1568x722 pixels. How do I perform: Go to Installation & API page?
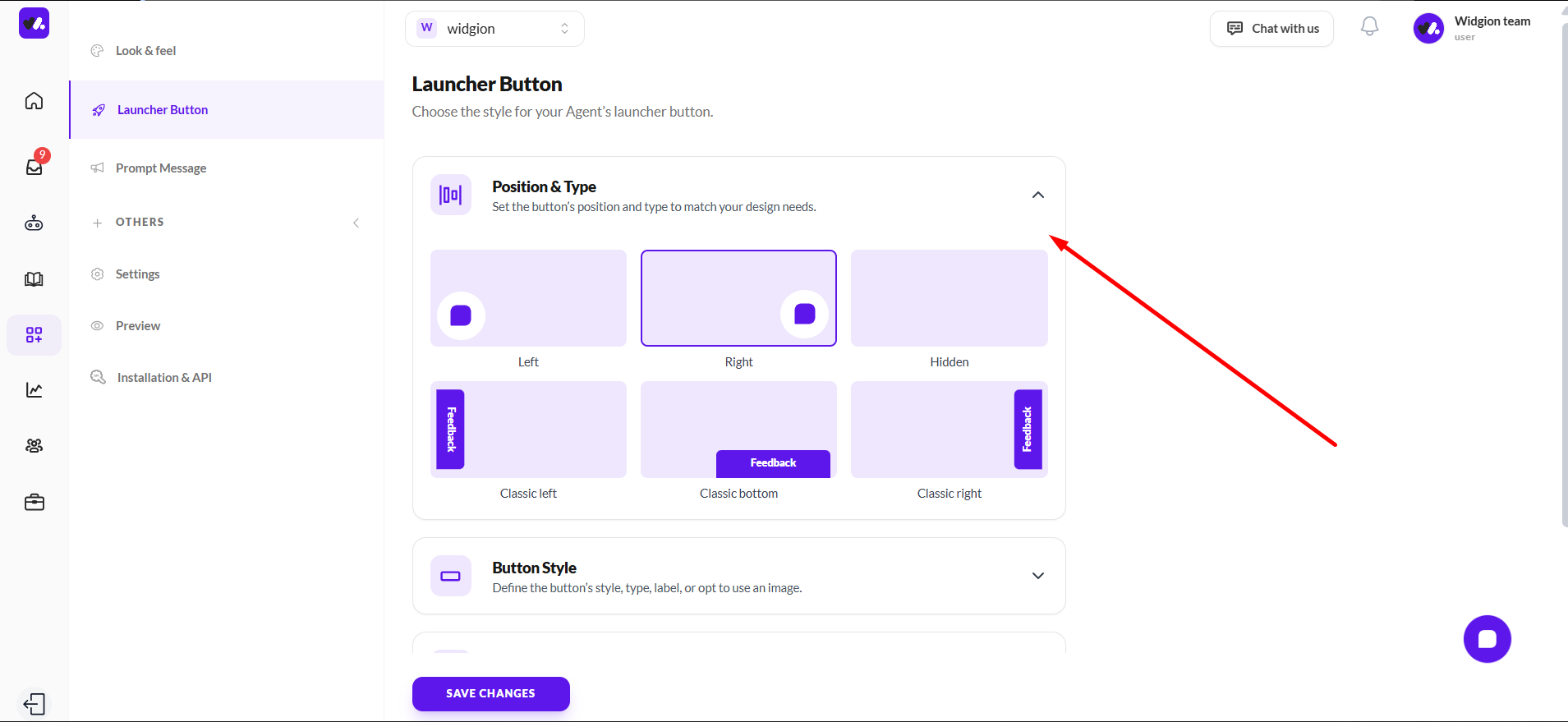tap(164, 378)
